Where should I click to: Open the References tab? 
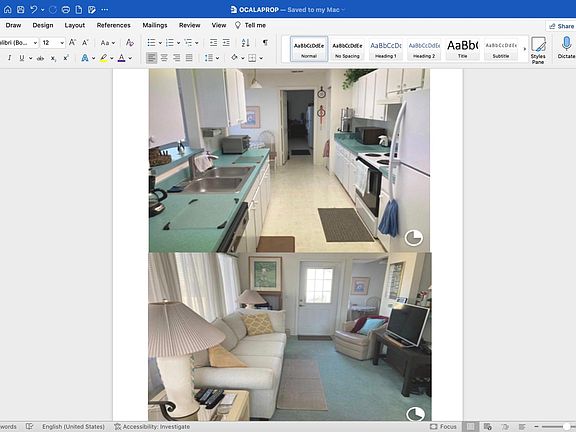(114, 25)
